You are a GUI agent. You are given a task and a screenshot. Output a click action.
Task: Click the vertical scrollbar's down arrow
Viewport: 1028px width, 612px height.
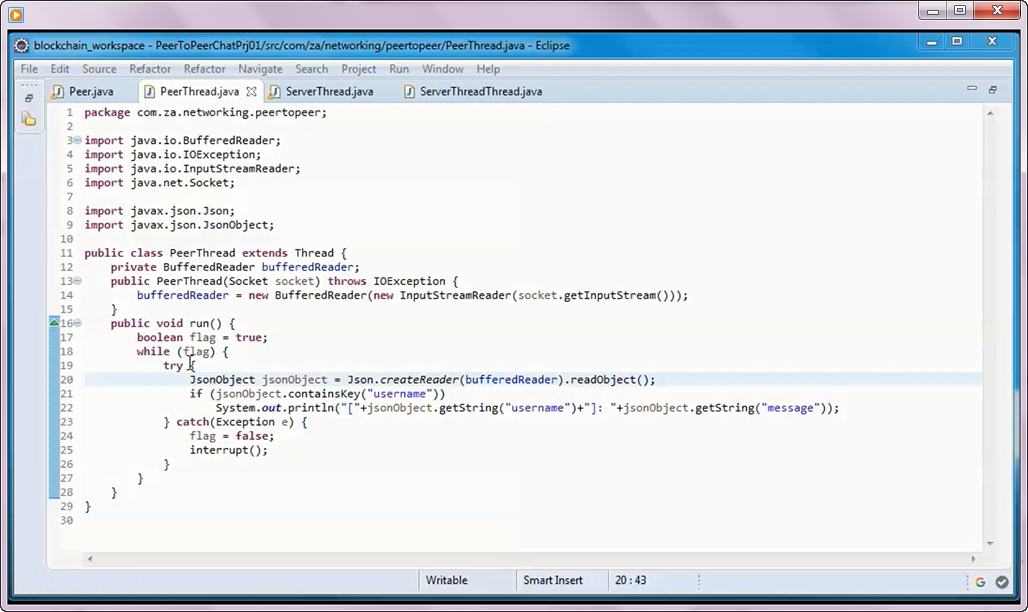pyautogui.click(x=989, y=544)
